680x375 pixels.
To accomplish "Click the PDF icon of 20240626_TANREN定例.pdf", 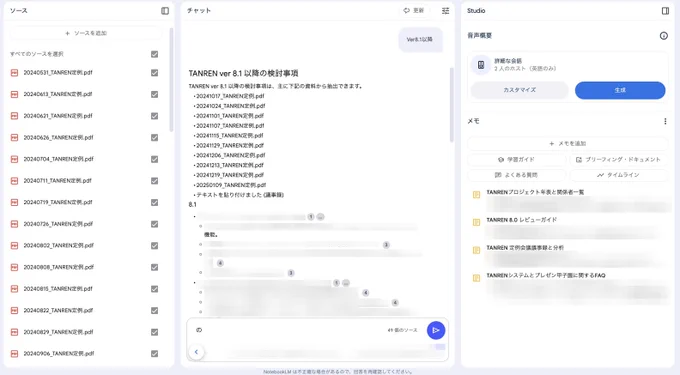I will tap(14, 137).
